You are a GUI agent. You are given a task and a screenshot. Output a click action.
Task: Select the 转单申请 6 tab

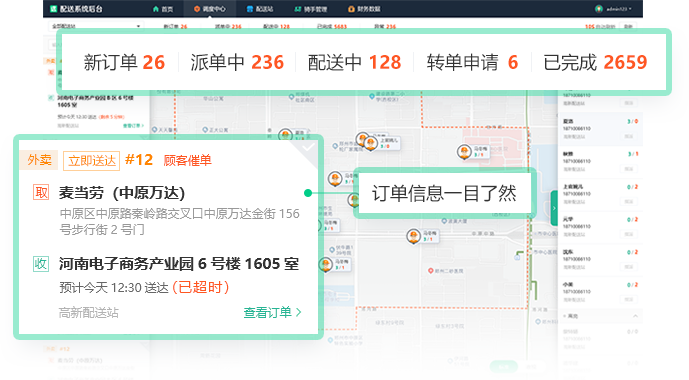(472, 62)
